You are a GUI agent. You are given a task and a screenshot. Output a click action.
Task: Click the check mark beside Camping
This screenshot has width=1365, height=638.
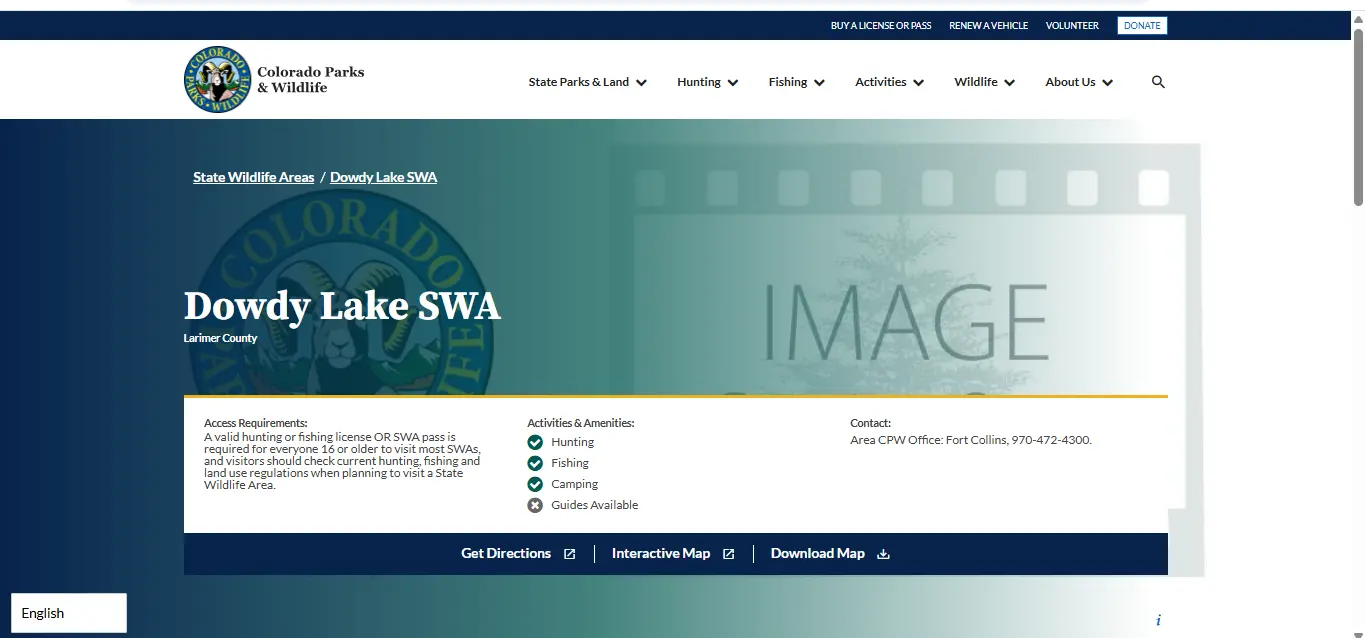tap(535, 484)
